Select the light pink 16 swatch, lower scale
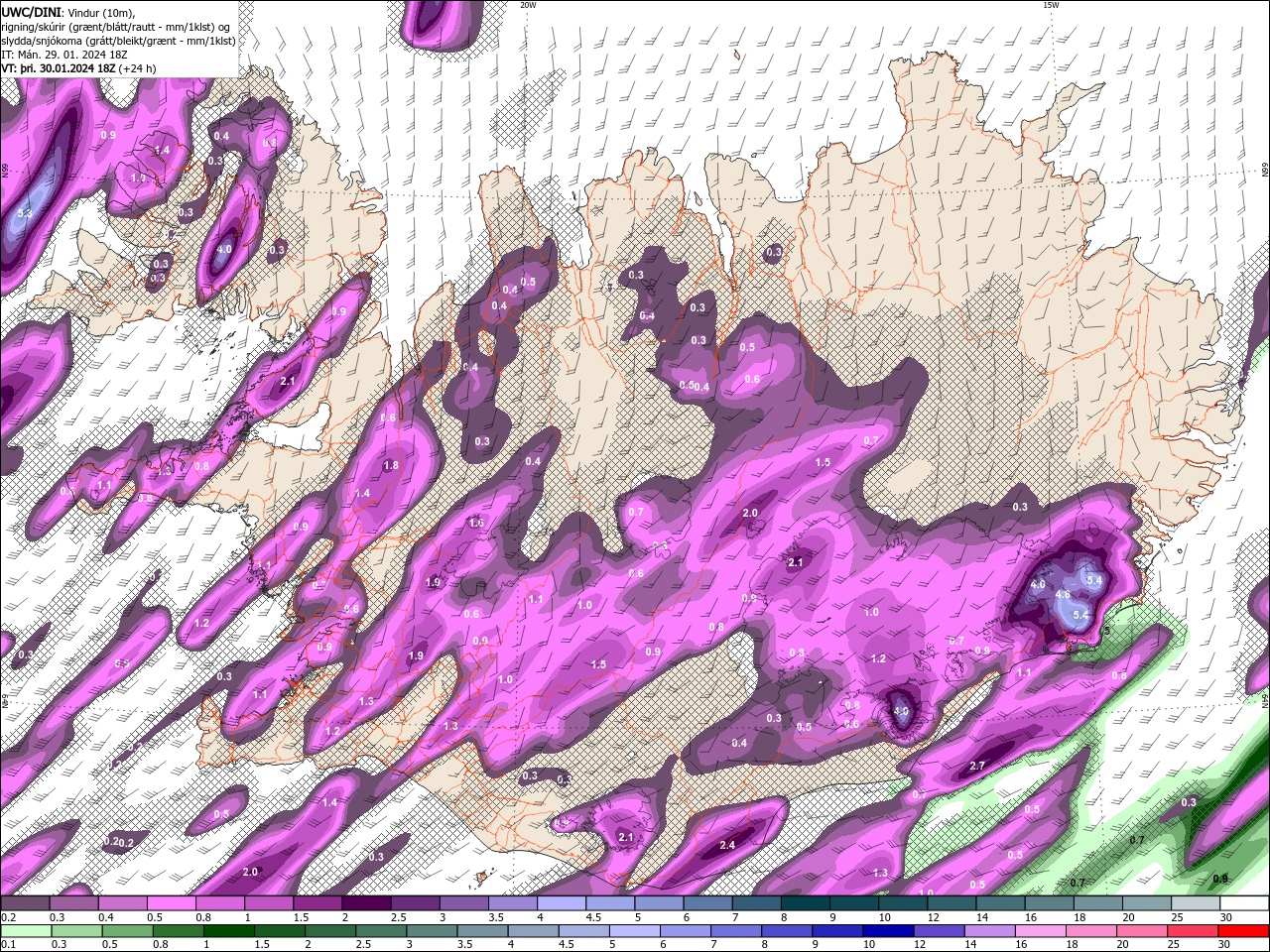 (1041, 931)
